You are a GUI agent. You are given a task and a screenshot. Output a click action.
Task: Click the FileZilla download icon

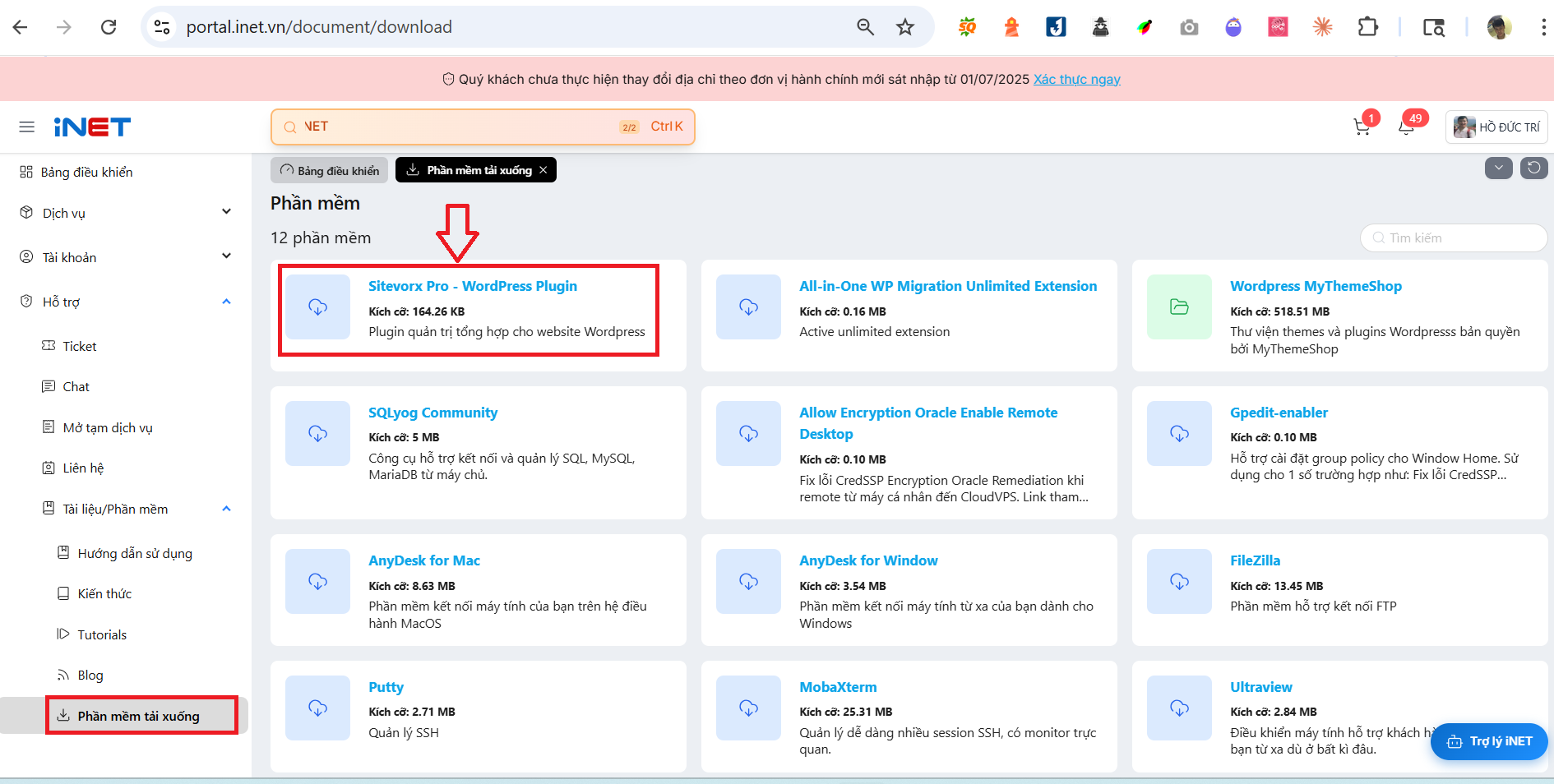(x=1180, y=582)
